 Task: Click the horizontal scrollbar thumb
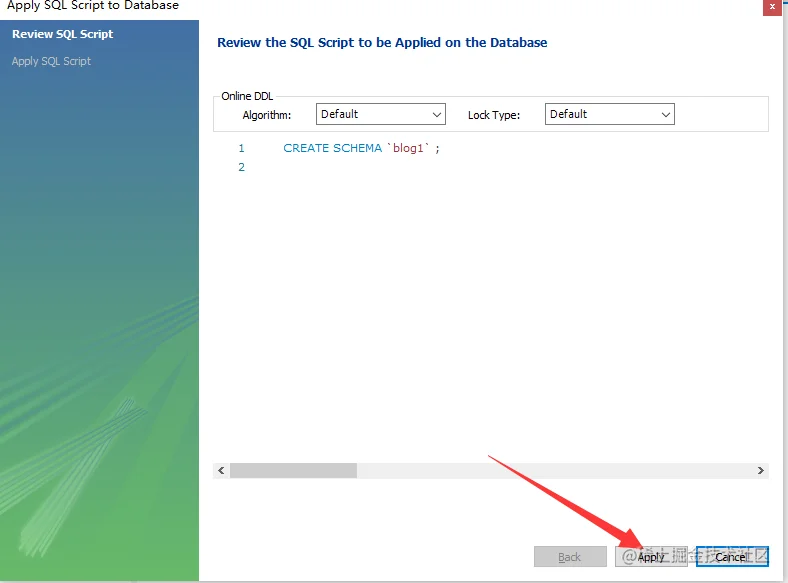(x=293, y=470)
